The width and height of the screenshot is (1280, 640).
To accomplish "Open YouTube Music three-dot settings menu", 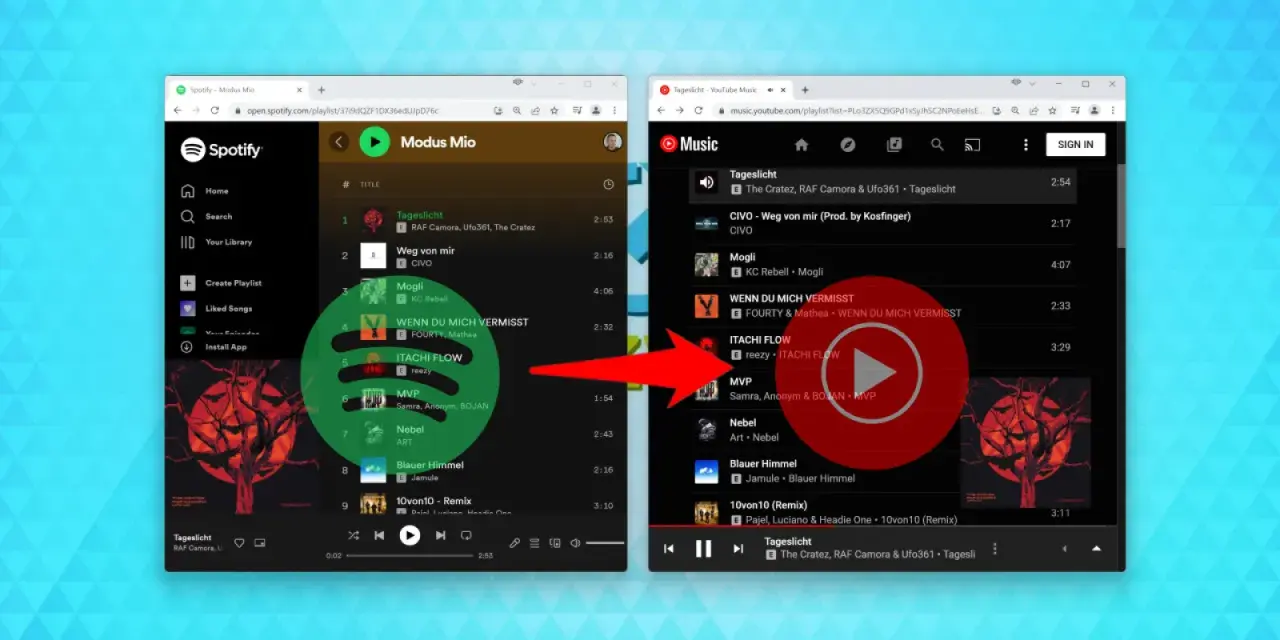I will (1025, 144).
